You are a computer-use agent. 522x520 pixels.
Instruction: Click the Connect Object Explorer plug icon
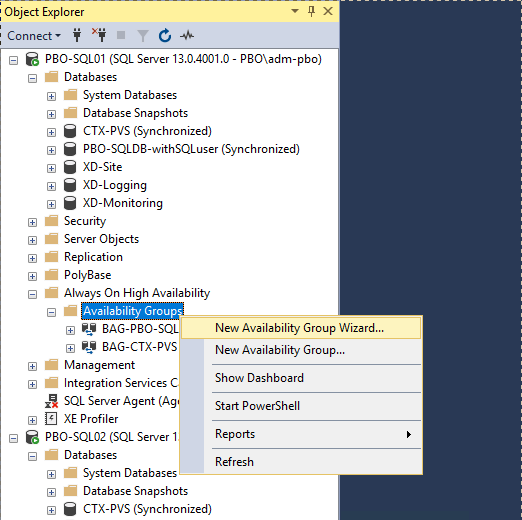tap(77, 35)
